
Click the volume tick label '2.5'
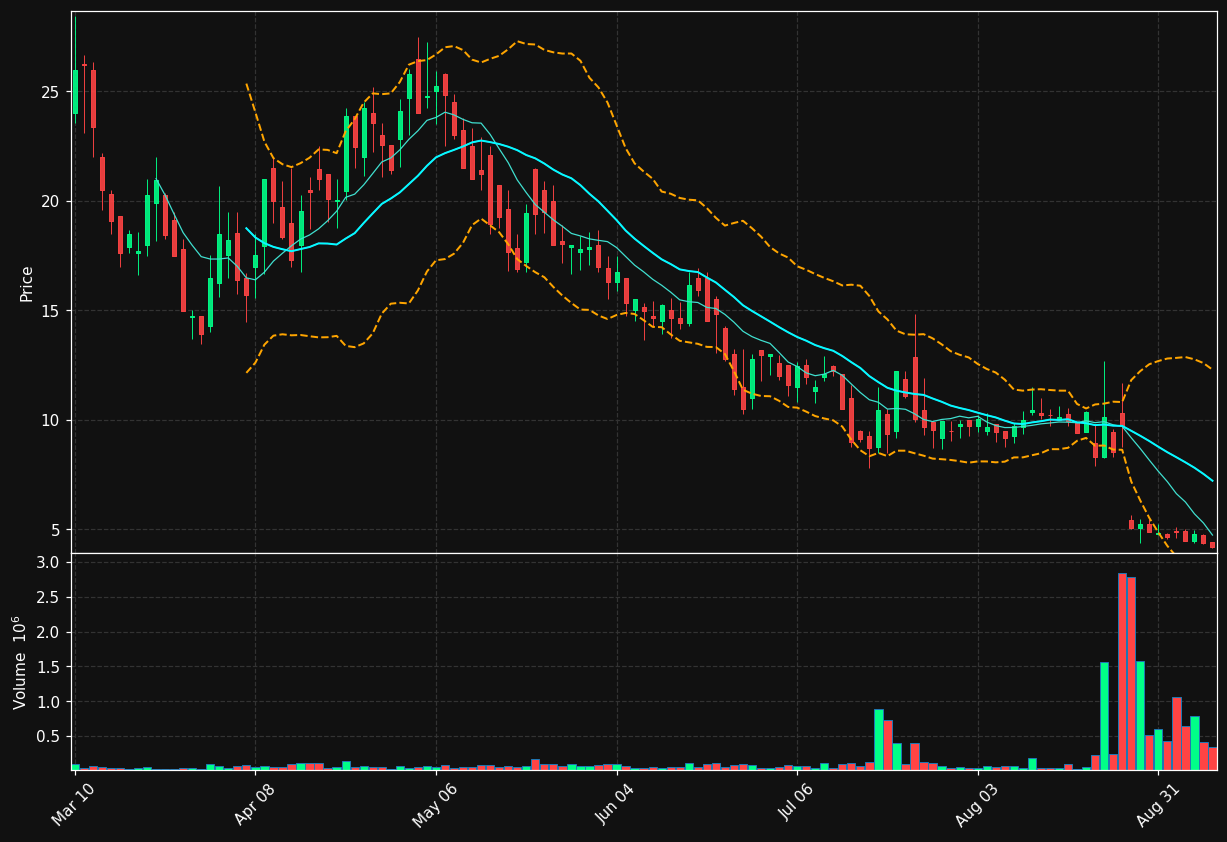(x=50, y=598)
